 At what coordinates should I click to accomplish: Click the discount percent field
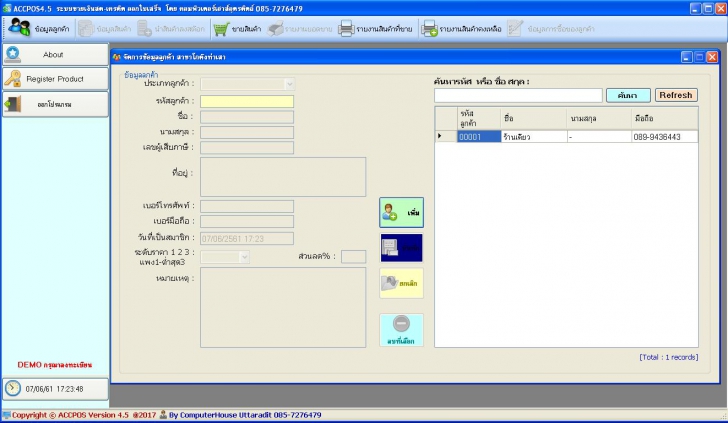(x=353, y=256)
